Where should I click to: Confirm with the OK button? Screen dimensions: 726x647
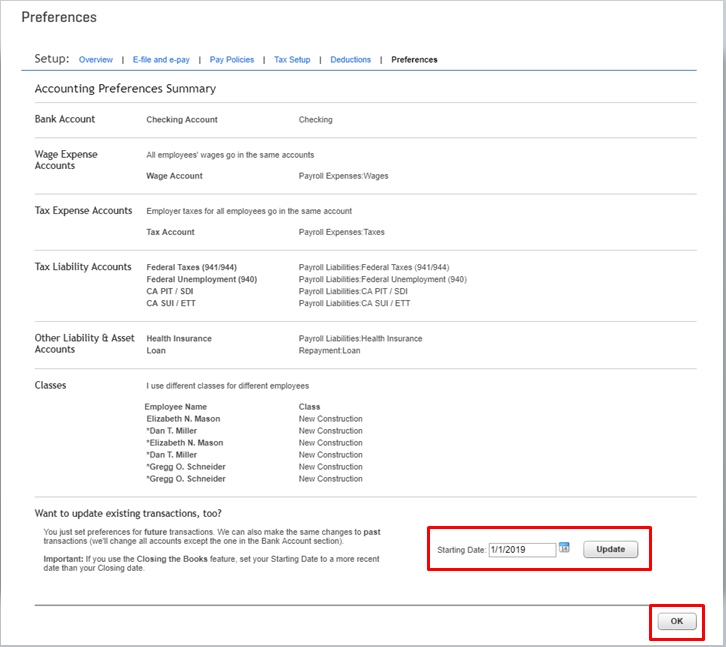[x=677, y=621]
